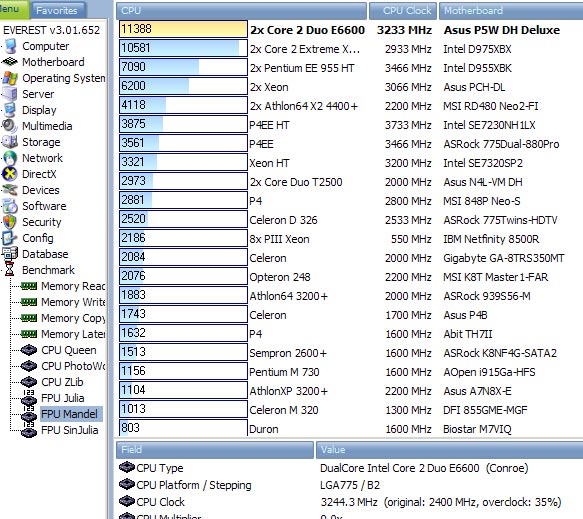Image resolution: width=583 pixels, height=519 pixels.
Task: Click the CPU PhotoWorxx chip icon
Action: pyautogui.click(x=29, y=366)
